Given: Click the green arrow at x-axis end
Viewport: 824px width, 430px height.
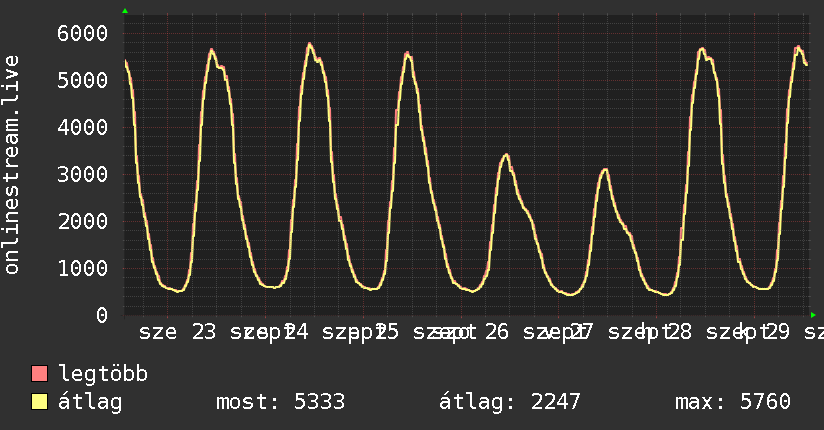Looking at the screenshot, I should point(813,315).
